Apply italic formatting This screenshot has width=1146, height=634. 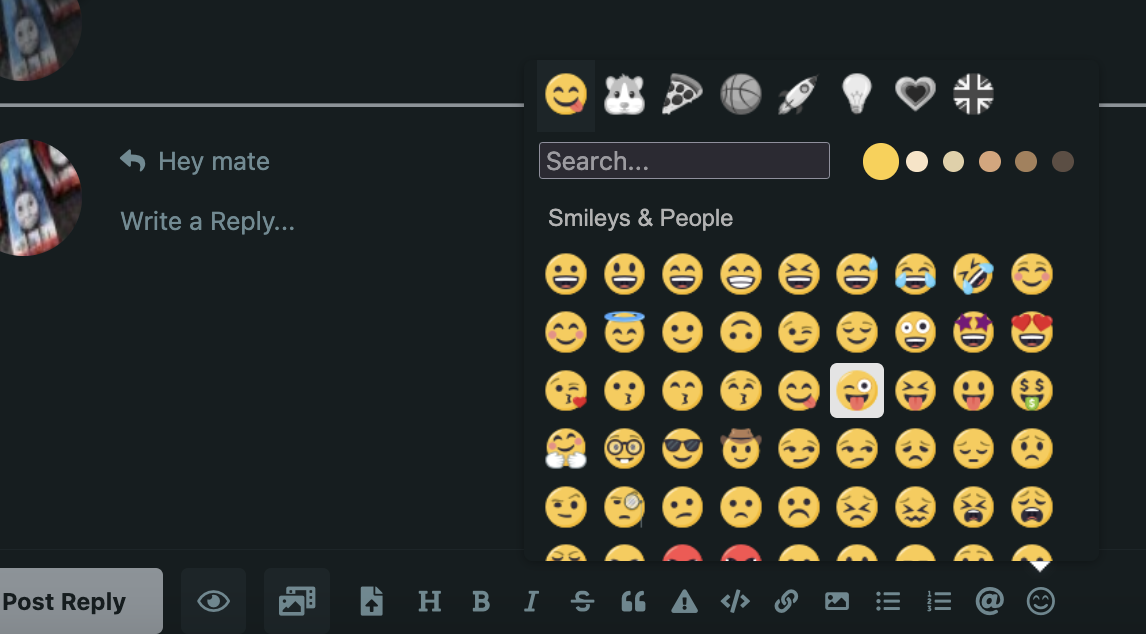(x=531, y=602)
